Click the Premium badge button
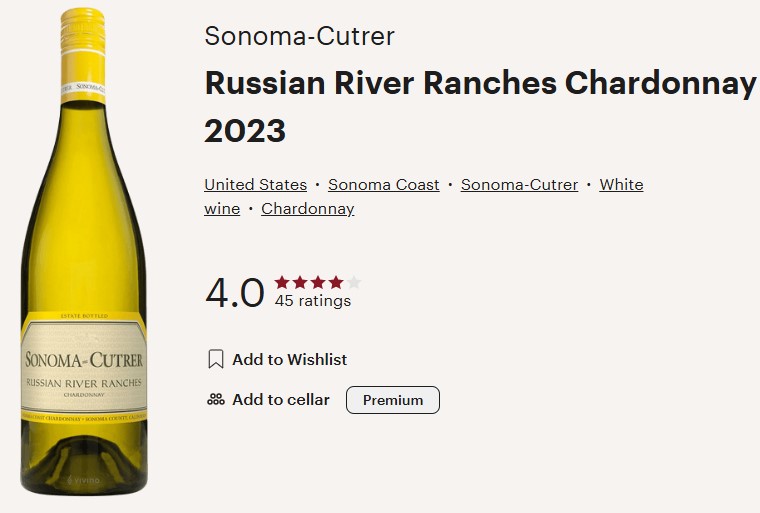 tap(393, 400)
